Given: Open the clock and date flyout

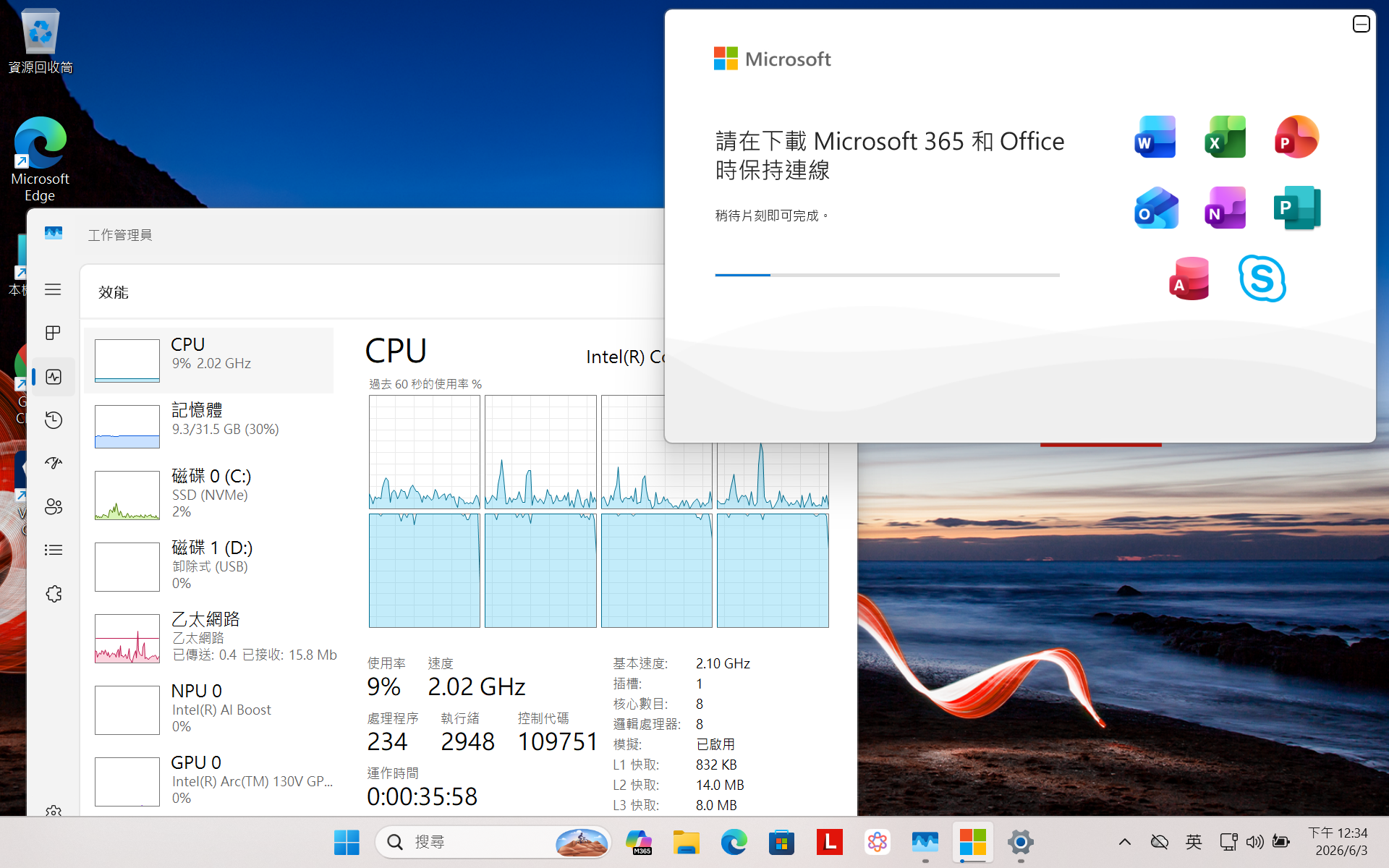Looking at the screenshot, I should (1340, 842).
